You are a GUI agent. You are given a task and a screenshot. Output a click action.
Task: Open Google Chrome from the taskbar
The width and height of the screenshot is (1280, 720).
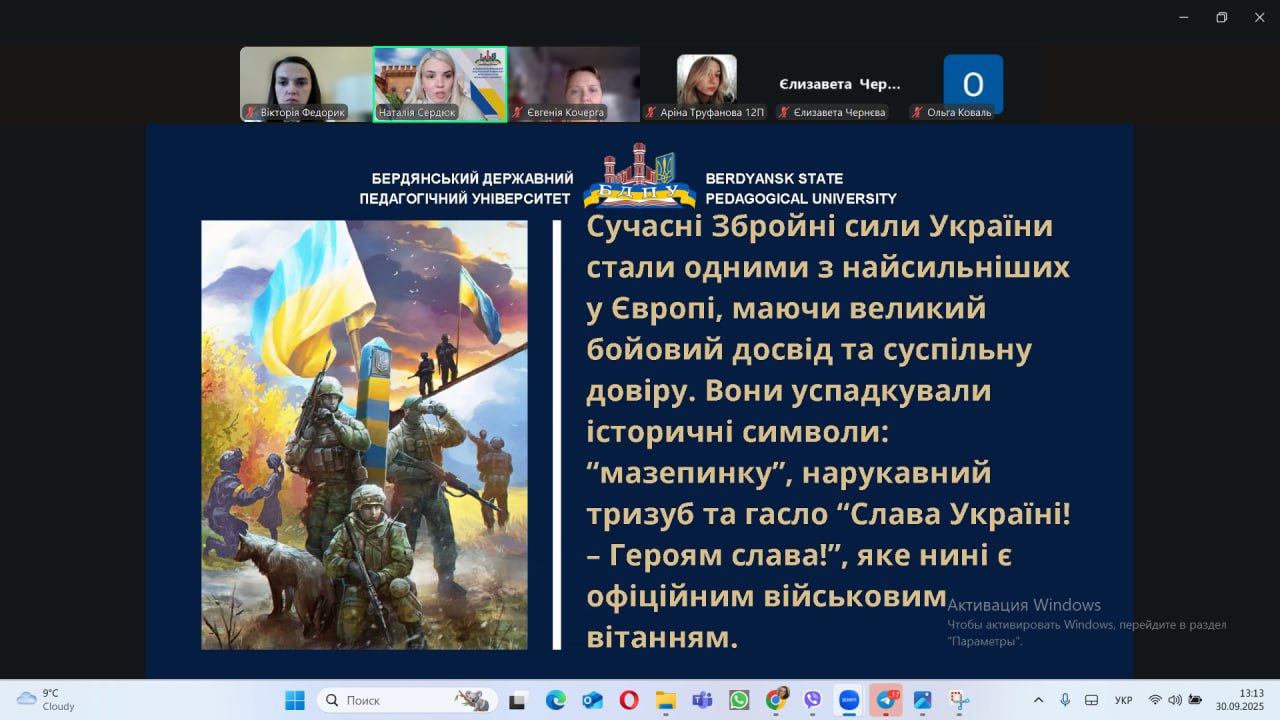pyautogui.click(x=776, y=700)
